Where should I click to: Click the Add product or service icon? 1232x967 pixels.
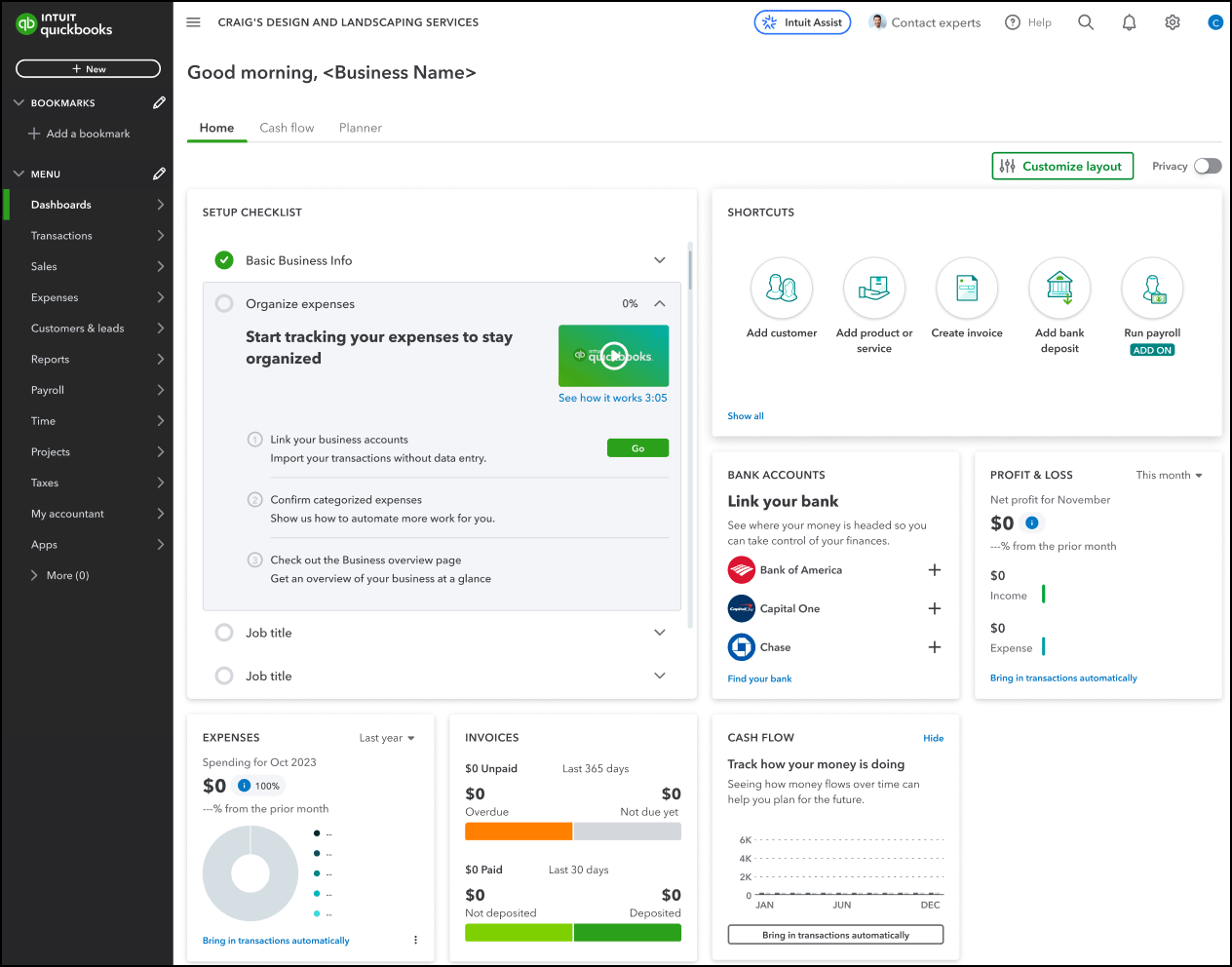874,288
